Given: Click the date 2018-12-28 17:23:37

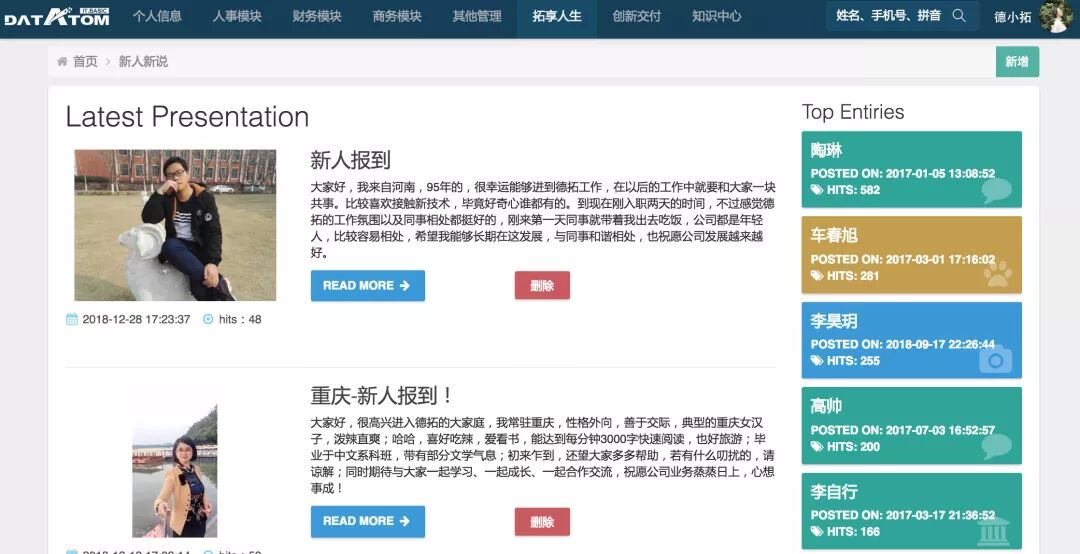Looking at the screenshot, I should (x=136, y=319).
